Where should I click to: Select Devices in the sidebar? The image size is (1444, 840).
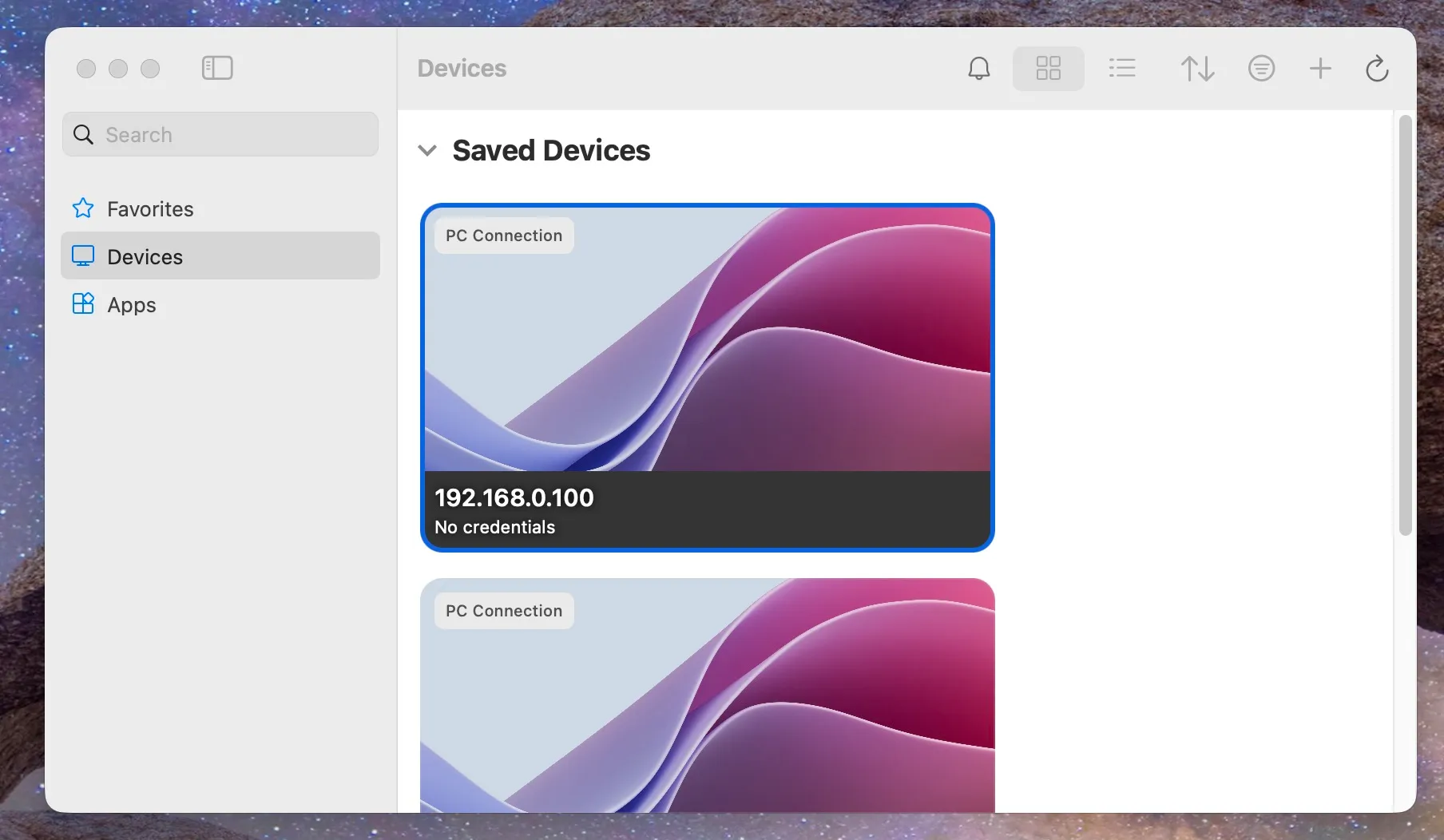coord(220,256)
